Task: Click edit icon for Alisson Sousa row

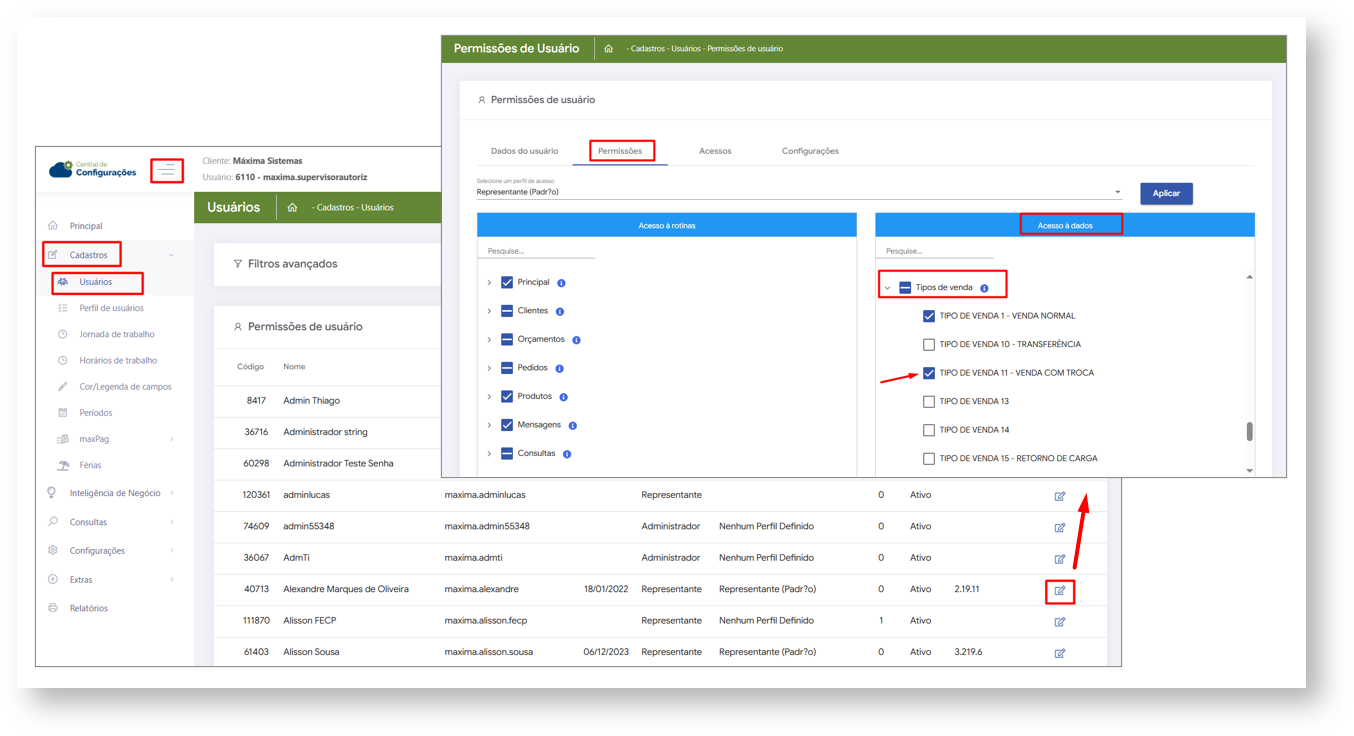Action: pos(1059,653)
